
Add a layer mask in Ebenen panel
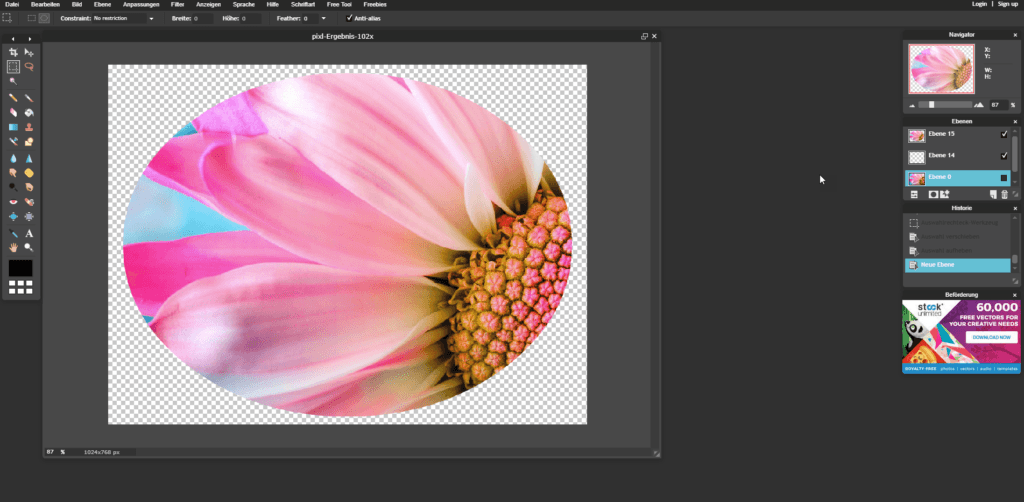pos(933,194)
